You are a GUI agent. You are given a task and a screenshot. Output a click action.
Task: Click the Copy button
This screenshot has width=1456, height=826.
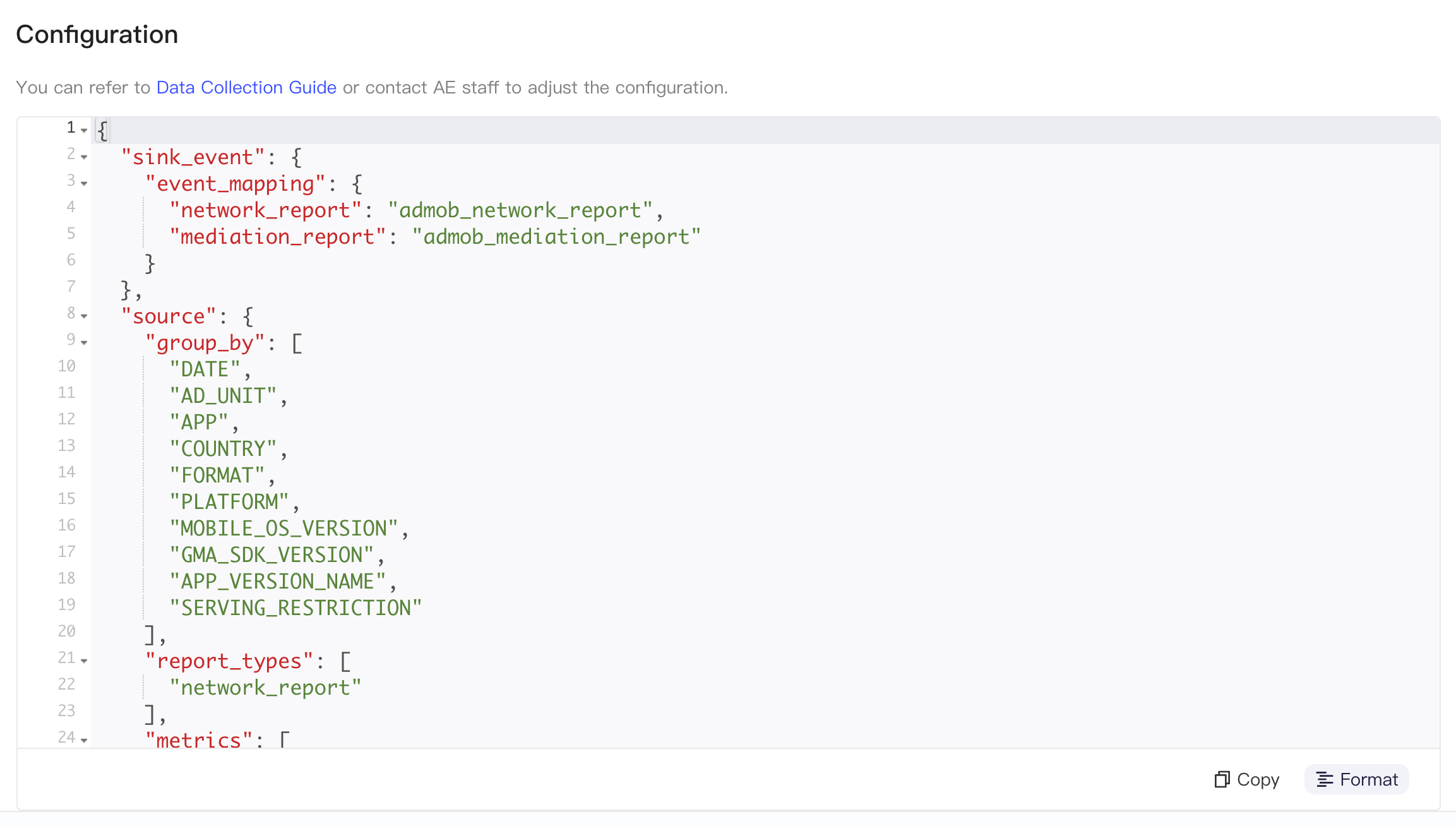tap(1246, 779)
